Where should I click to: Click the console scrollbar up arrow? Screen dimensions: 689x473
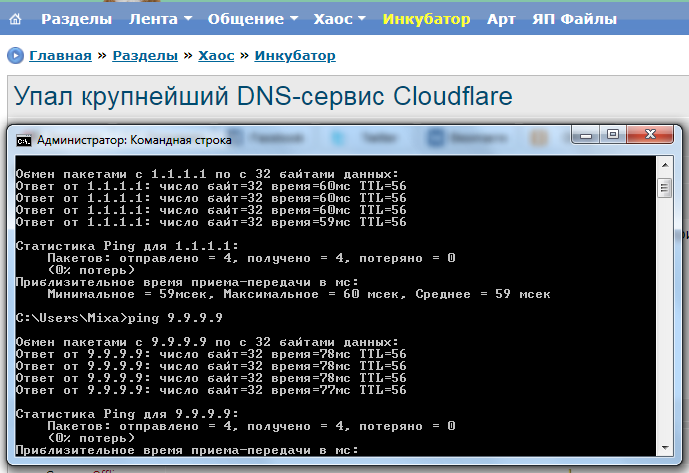[x=665, y=165]
